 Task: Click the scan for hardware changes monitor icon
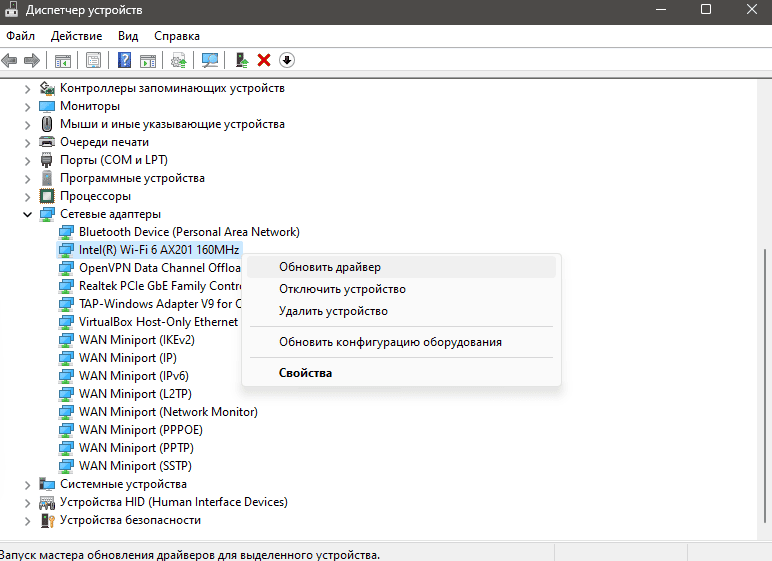click(210, 60)
